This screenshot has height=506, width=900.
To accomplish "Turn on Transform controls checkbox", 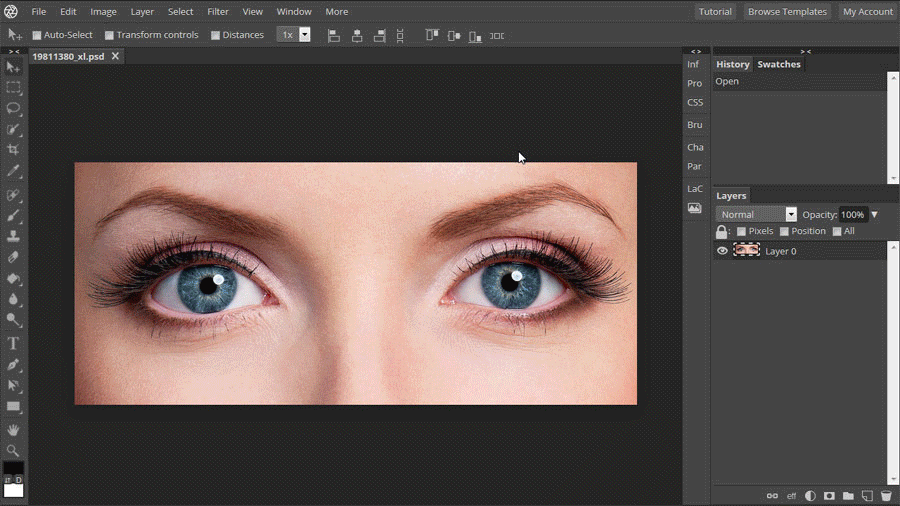I will pos(110,35).
